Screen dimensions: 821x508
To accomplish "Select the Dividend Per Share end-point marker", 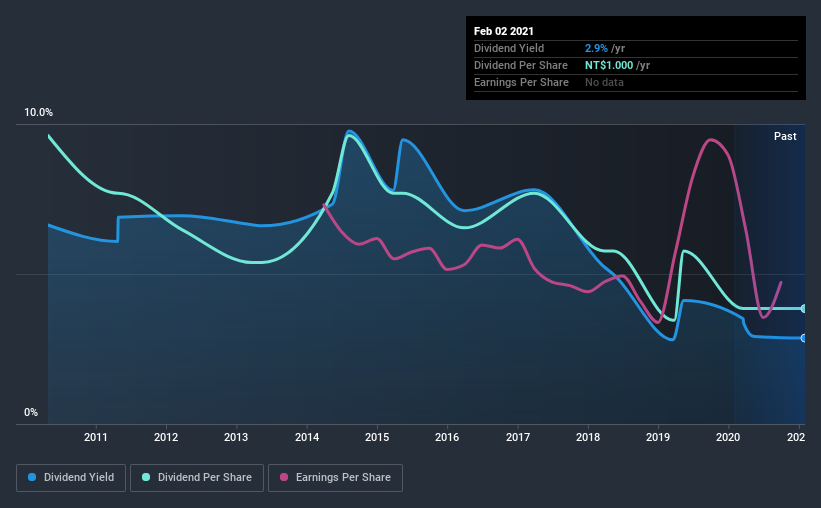I will 803,309.
